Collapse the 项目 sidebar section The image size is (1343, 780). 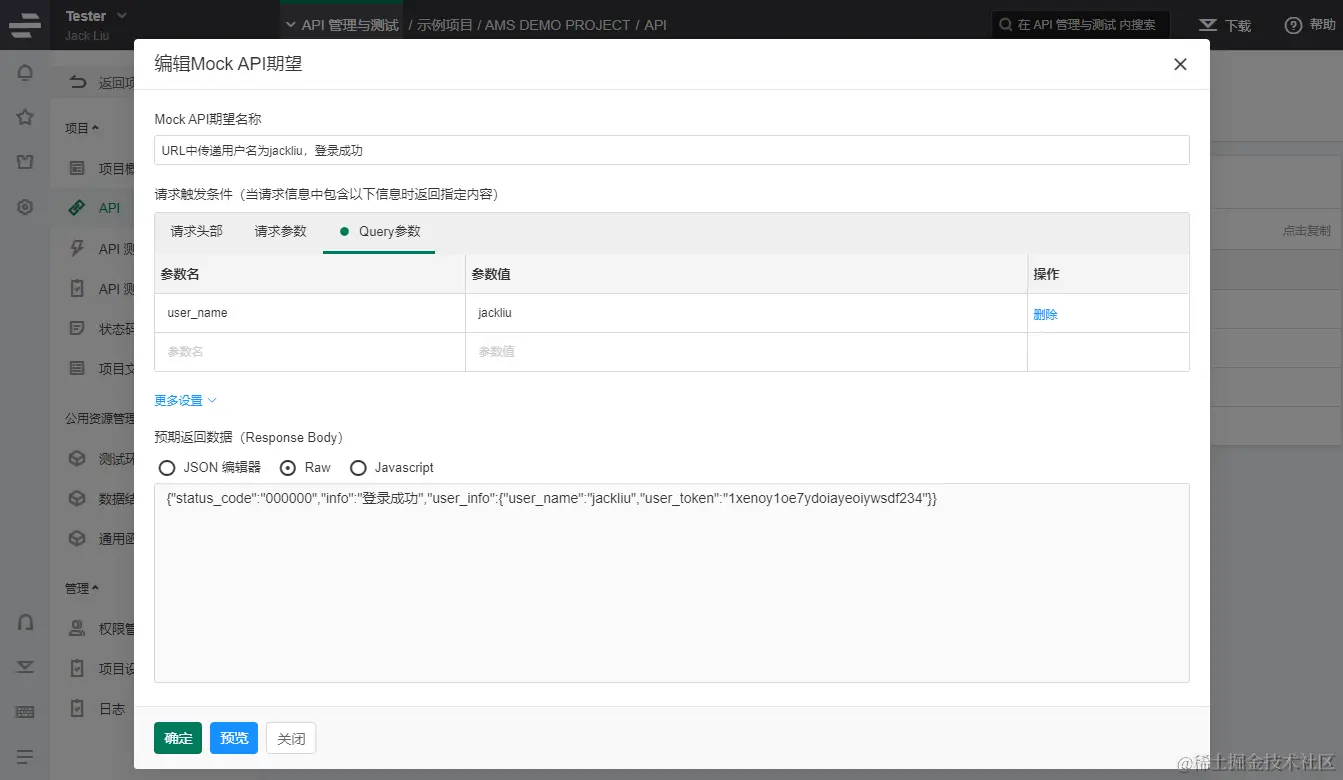point(82,128)
